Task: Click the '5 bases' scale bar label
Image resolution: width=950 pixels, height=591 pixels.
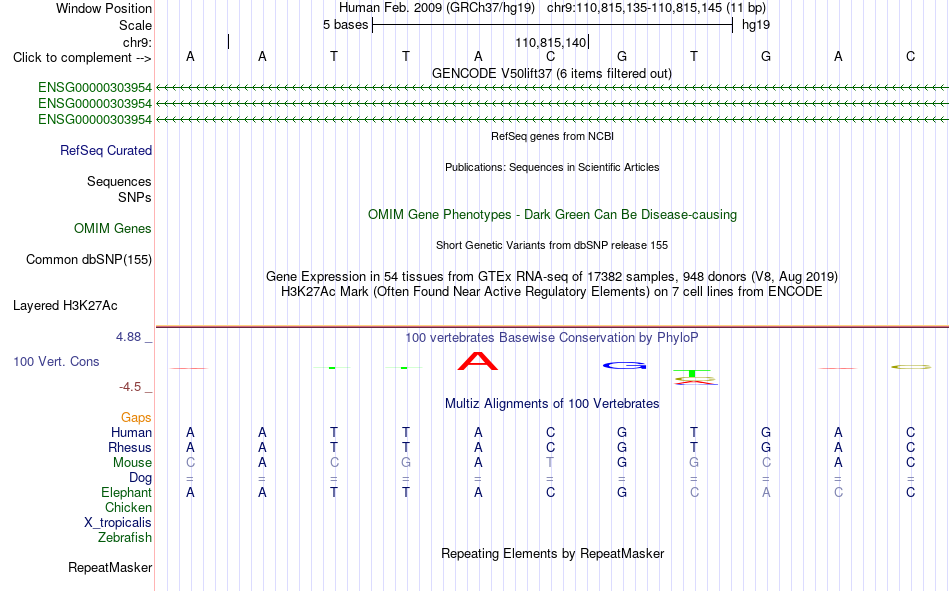Action: pos(345,25)
